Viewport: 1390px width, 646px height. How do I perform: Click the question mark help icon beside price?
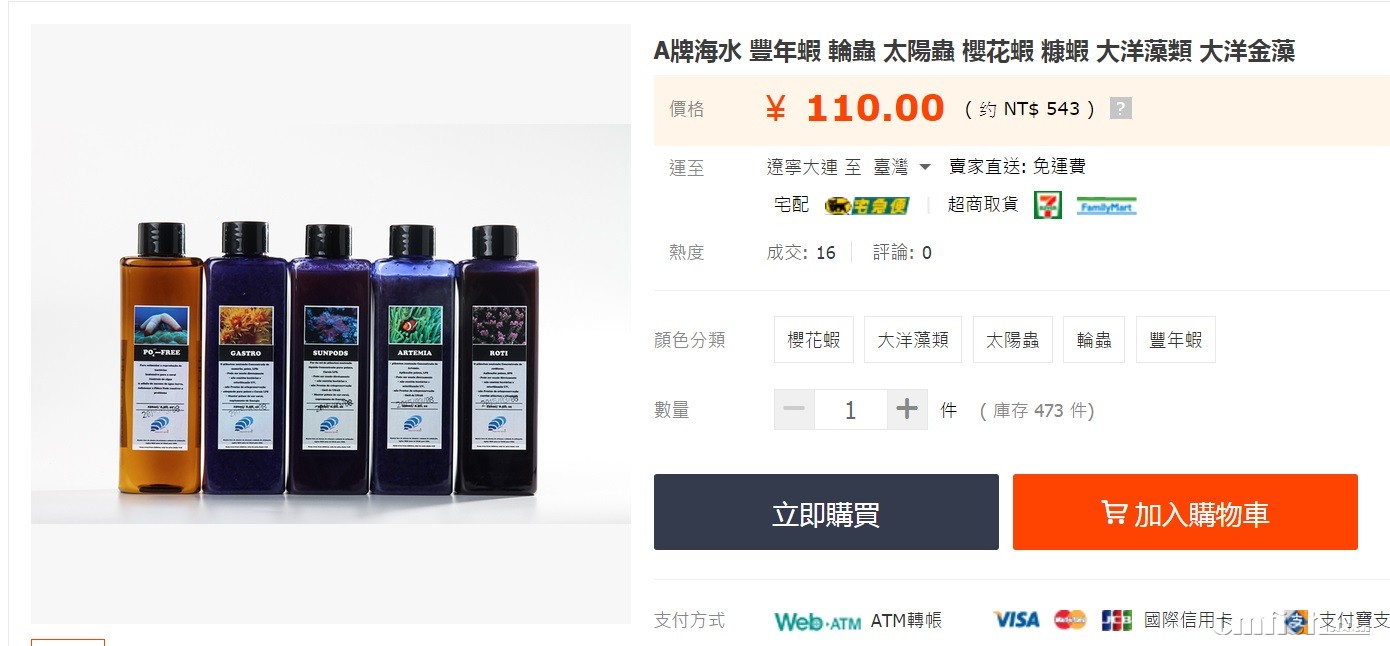[x=1121, y=108]
